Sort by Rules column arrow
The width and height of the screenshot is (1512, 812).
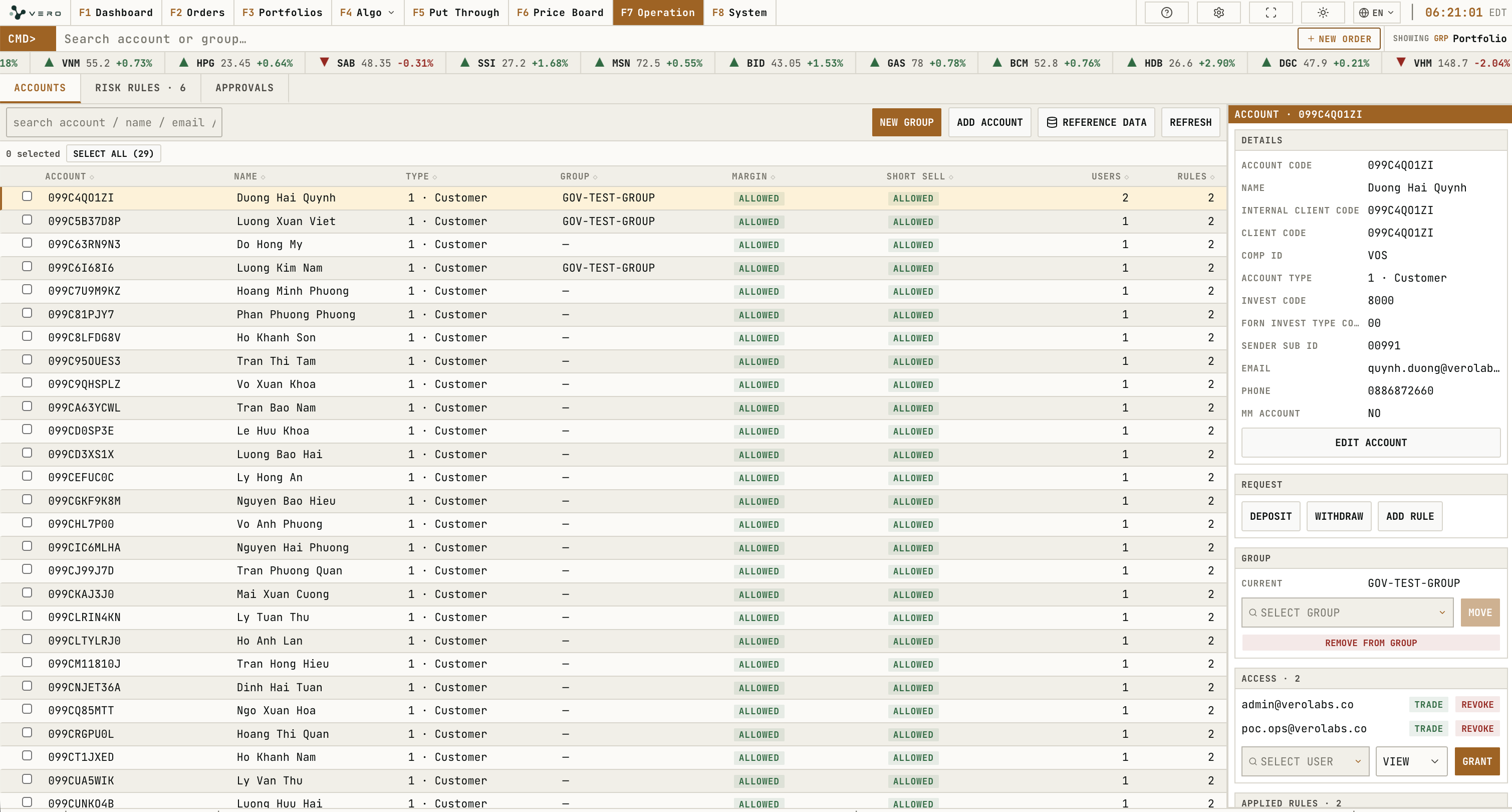[1212, 177]
